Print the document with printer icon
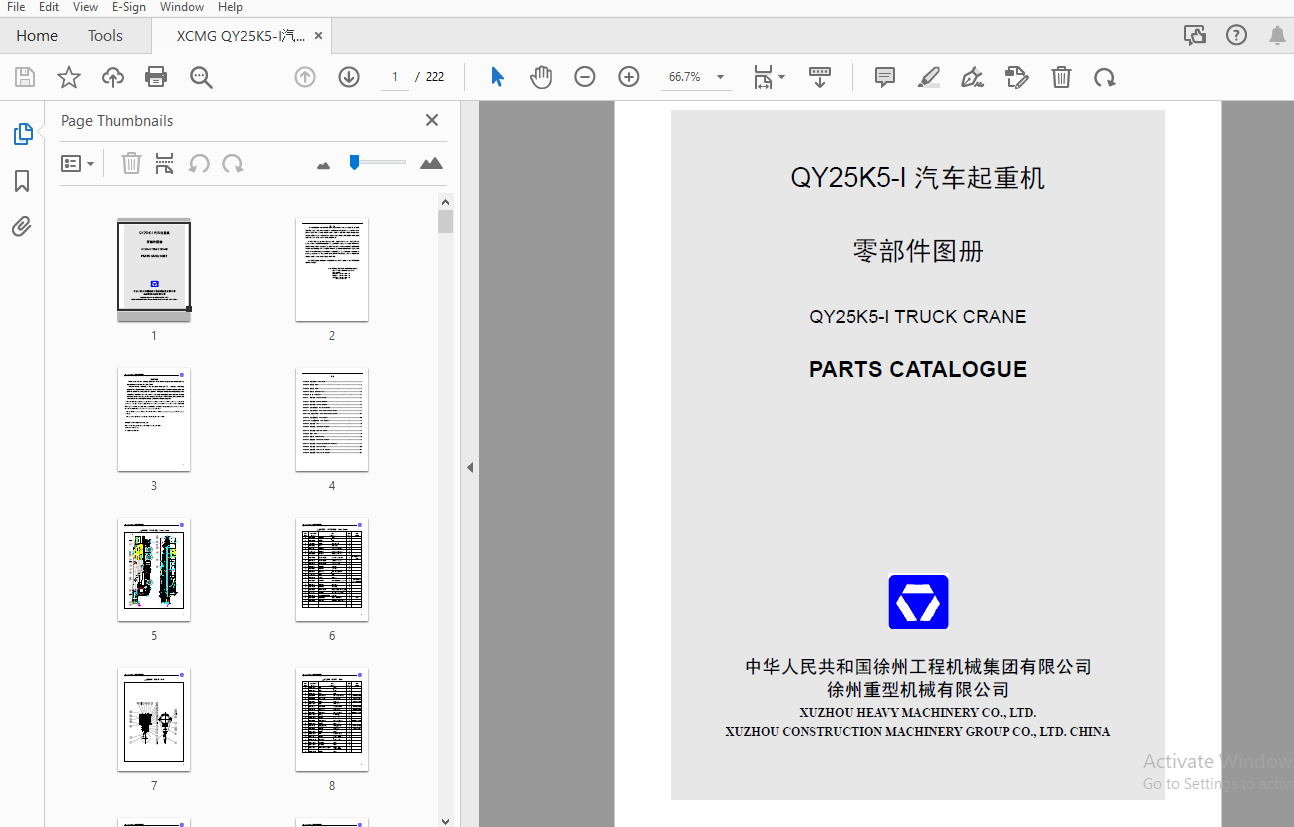This screenshot has width=1294, height=827. 156,77
